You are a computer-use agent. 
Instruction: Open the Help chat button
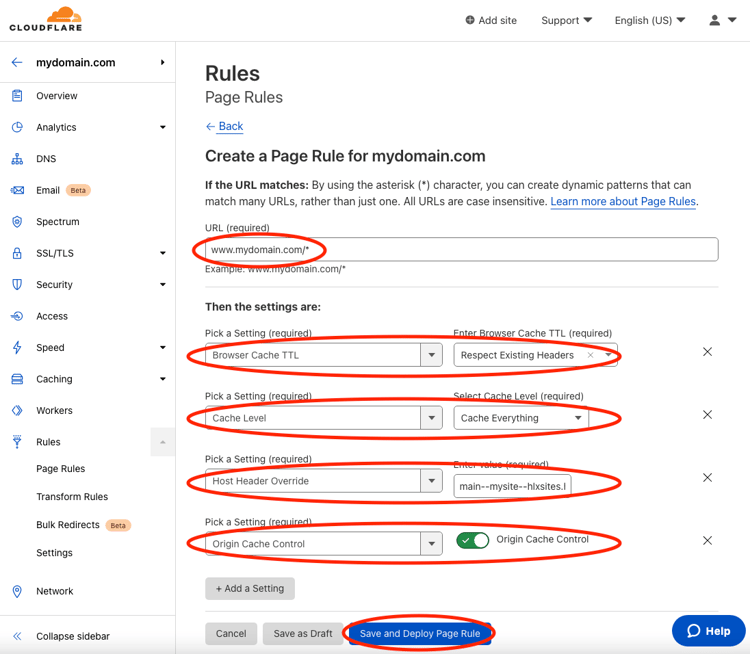pos(708,631)
